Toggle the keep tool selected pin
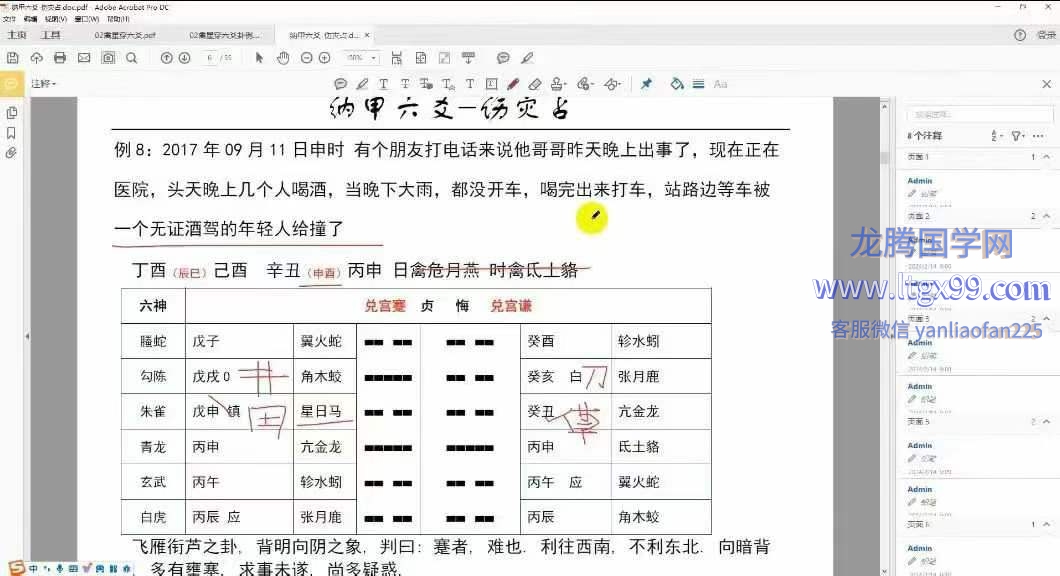This screenshot has height=576, width=1060. click(646, 84)
